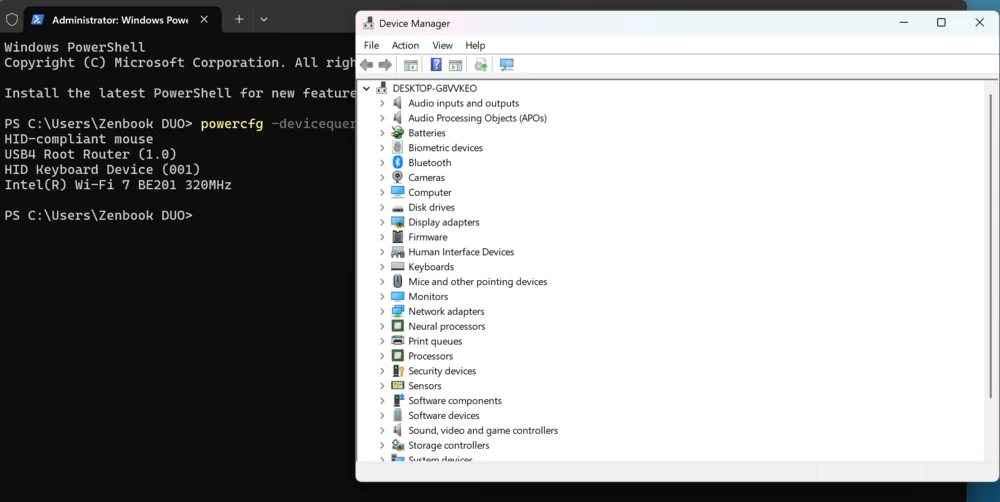Click the Batteries category icon

point(397,133)
